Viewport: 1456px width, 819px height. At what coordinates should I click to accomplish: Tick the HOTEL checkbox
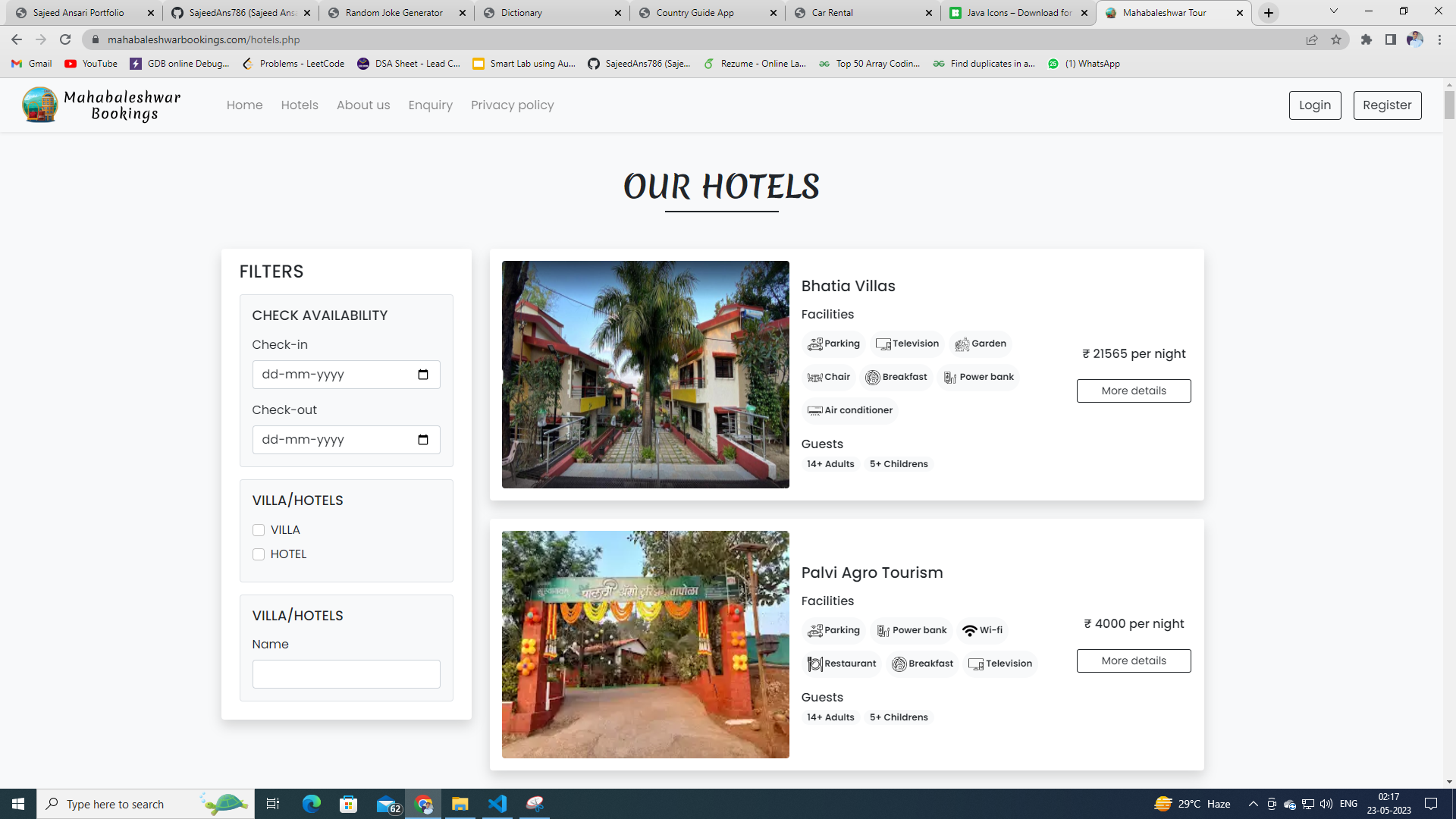(259, 554)
